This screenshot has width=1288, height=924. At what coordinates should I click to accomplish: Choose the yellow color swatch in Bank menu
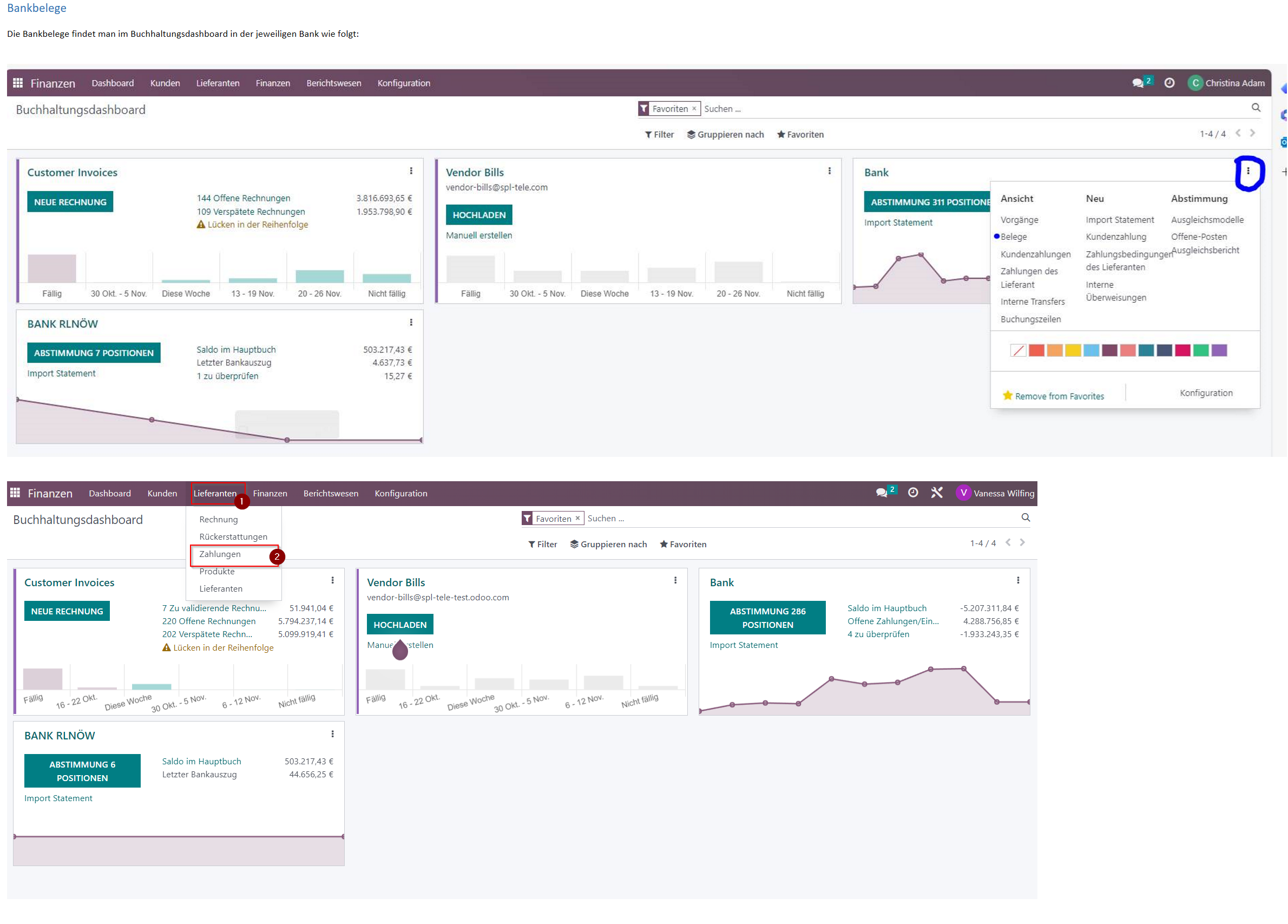pyautogui.click(x=1072, y=350)
